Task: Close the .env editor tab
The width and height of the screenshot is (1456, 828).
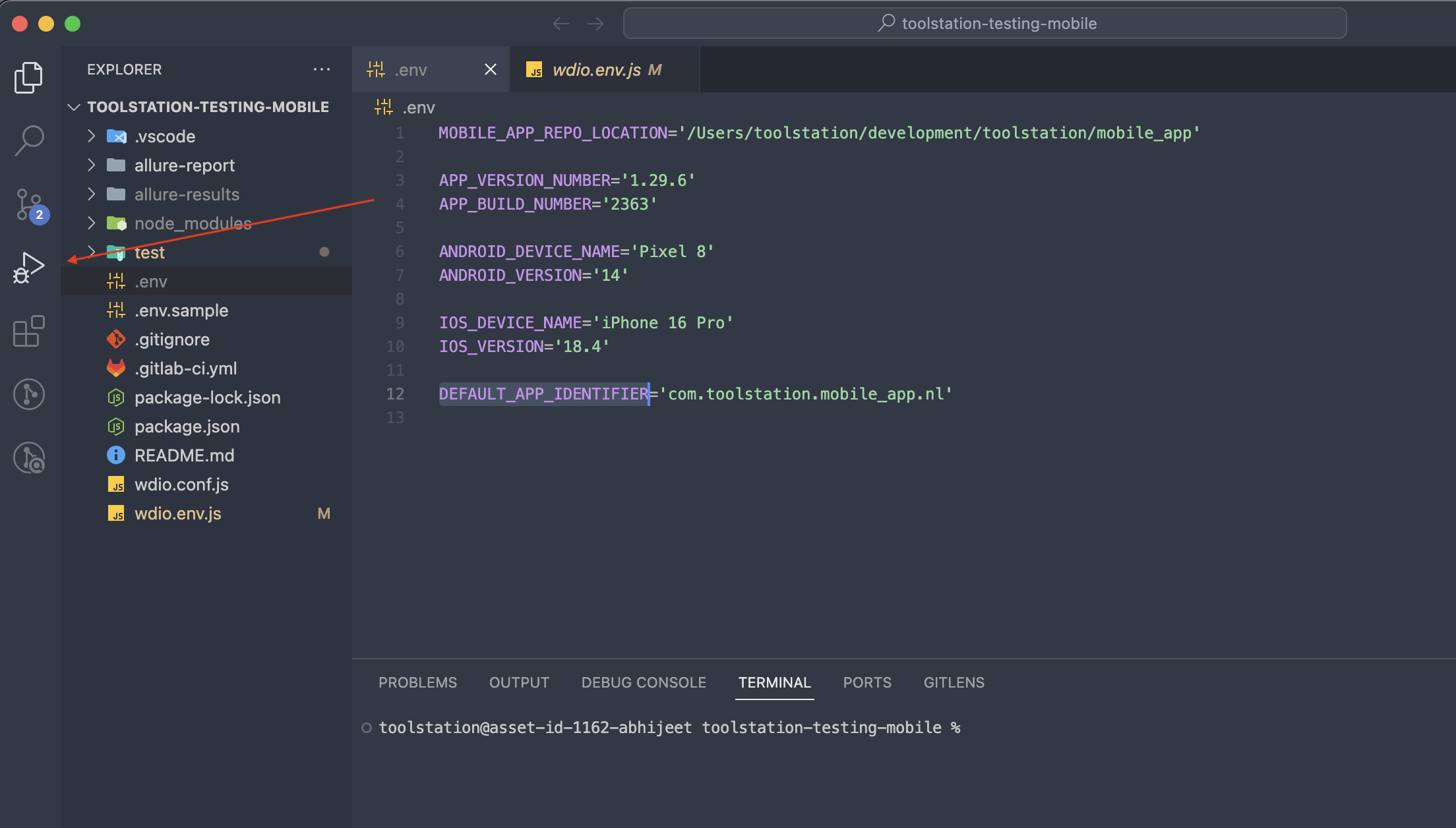Action: coord(490,69)
